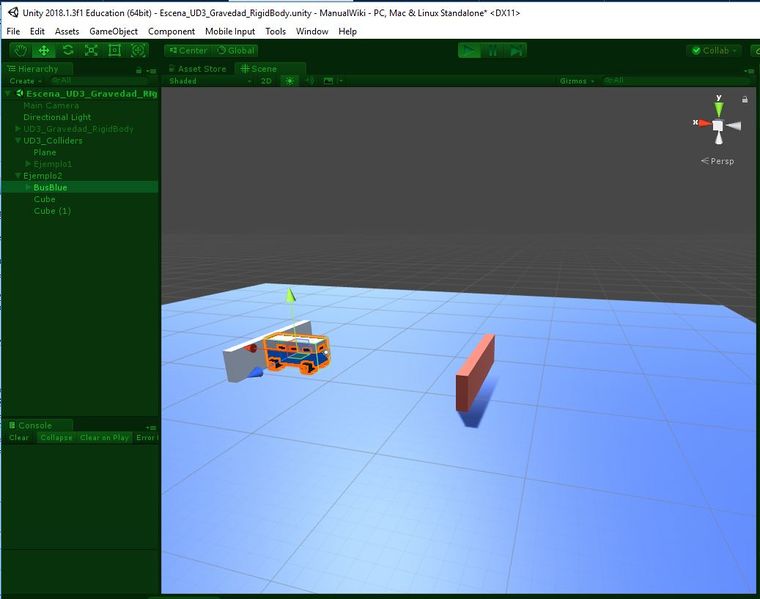Click the gizmo center cube
The image size is (760, 599).
pyautogui.click(x=718, y=126)
